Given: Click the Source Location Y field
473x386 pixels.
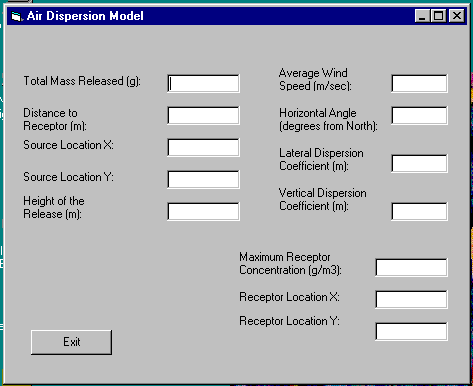Looking at the screenshot, I should click(x=203, y=179).
